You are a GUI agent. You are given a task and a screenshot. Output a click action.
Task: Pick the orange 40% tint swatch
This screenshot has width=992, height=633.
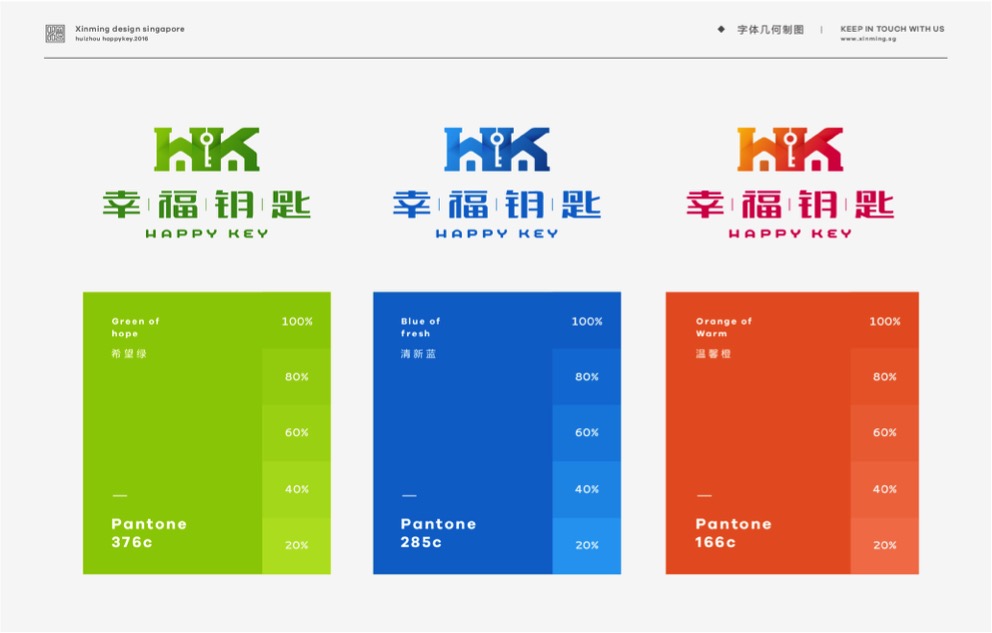(884, 489)
